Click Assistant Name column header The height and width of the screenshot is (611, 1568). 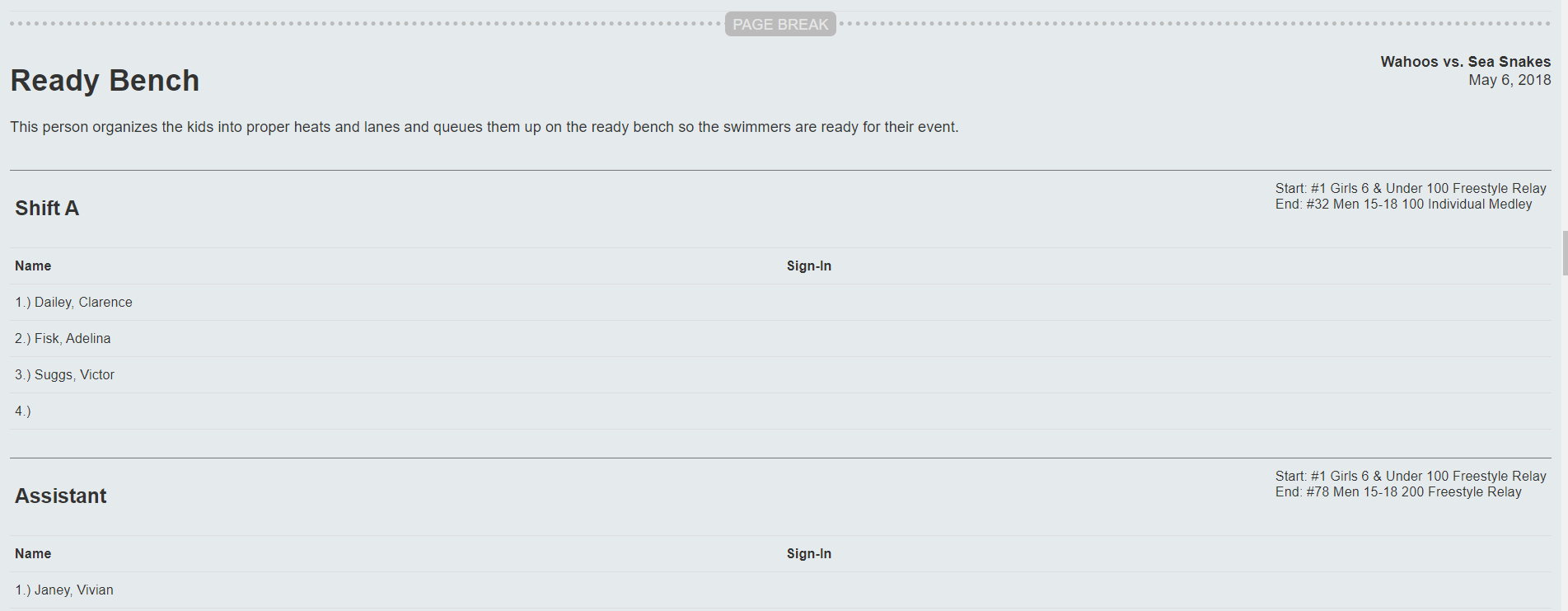pyautogui.click(x=33, y=554)
